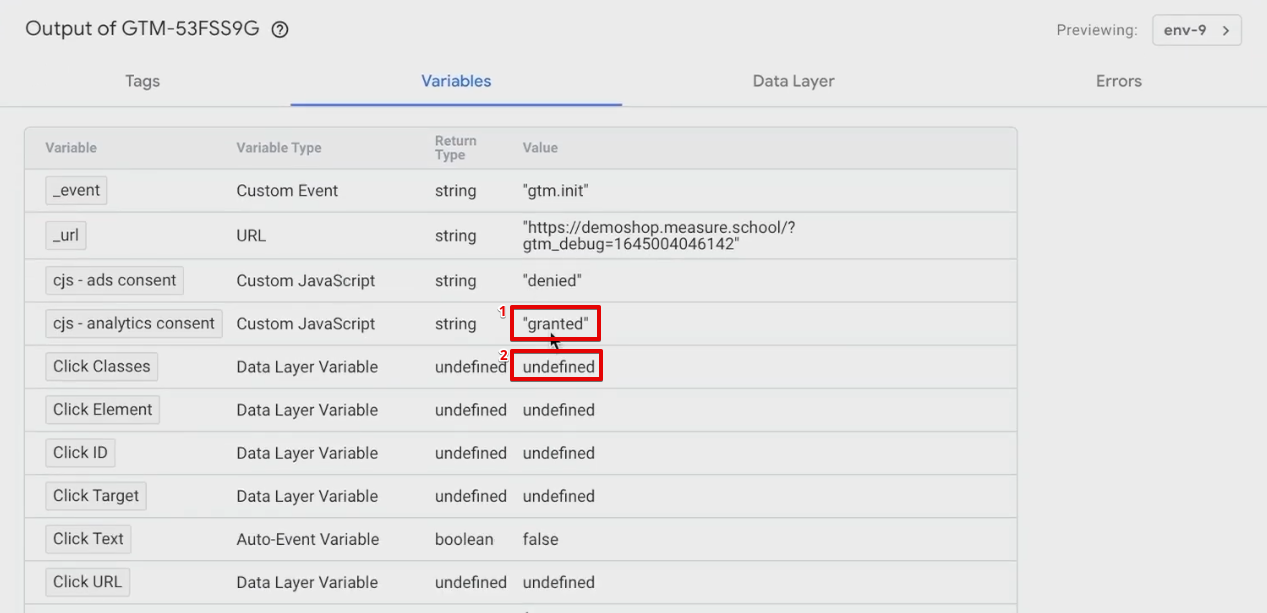Switch to the Tags tab
Image resolution: width=1267 pixels, height=613 pixels.
pyautogui.click(x=142, y=81)
